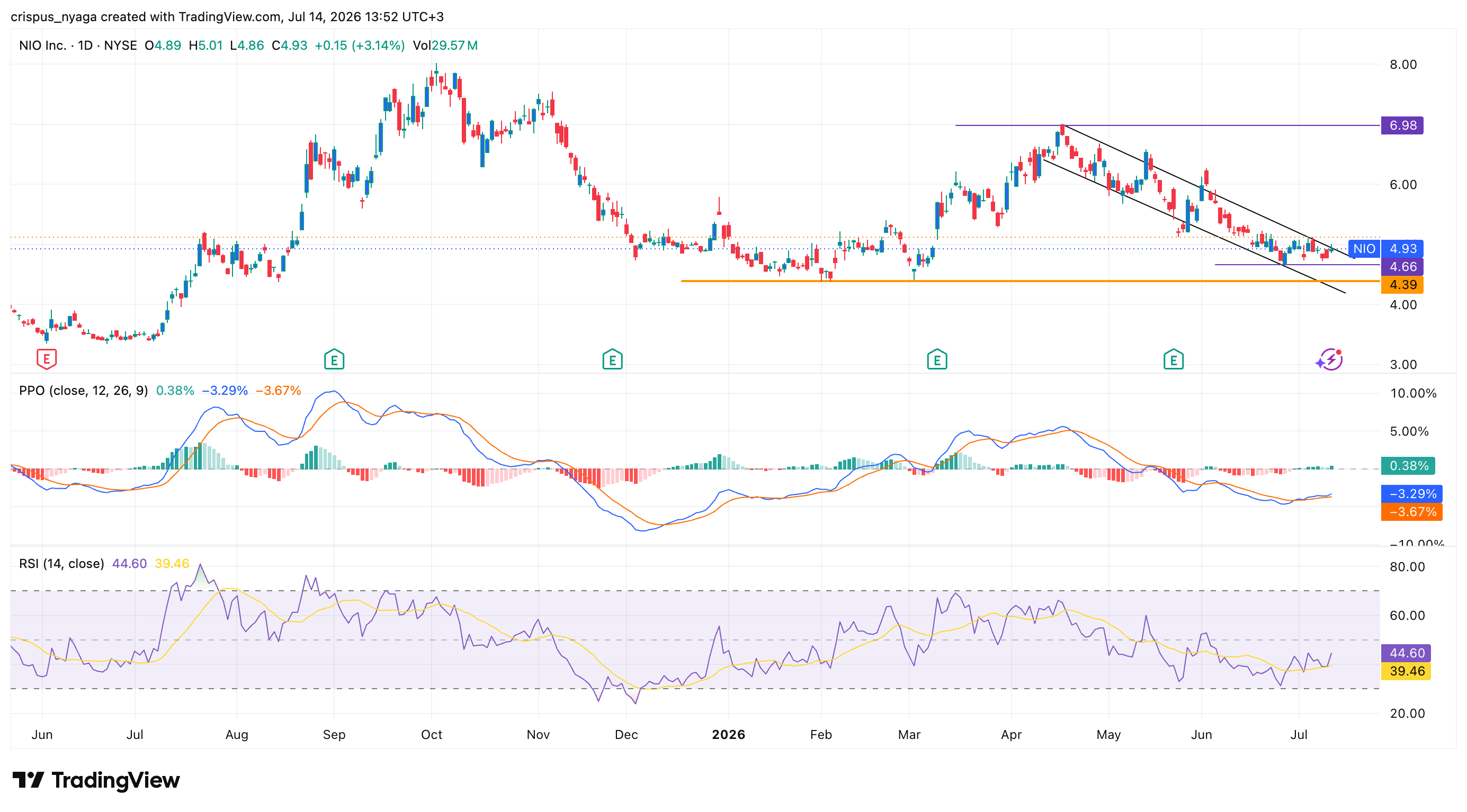Click the blue −3.29% PPO label
The image size is (1467, 812).
1412,493
